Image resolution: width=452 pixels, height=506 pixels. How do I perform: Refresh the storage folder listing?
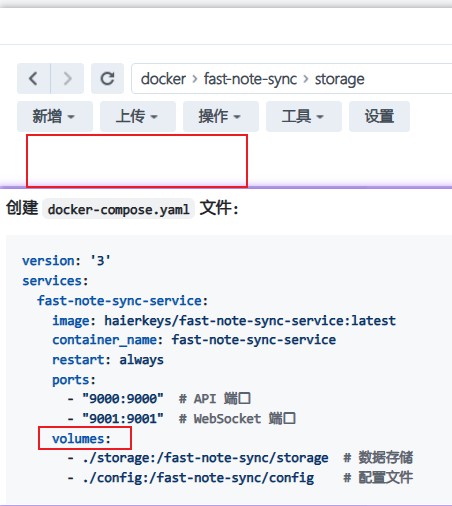coord(107,79)
